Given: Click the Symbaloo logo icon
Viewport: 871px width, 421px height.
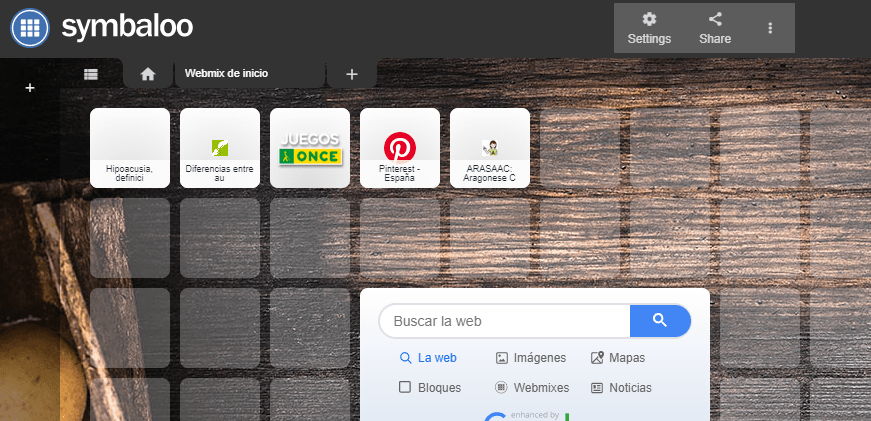Looking at the screenshot, I should [x=30, y=28].
